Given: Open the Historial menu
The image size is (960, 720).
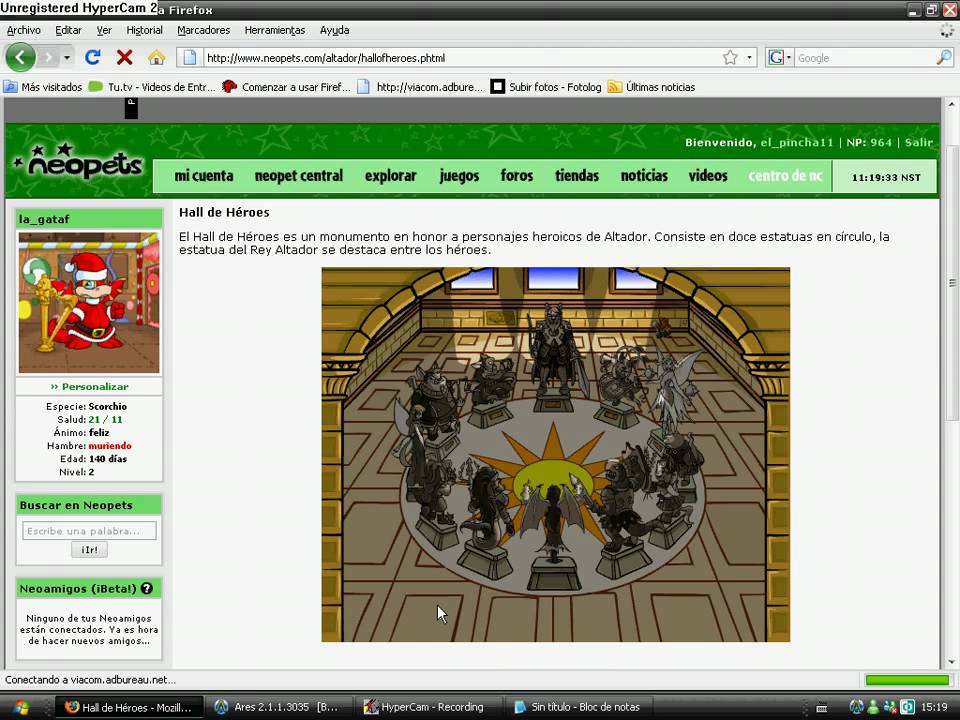Looking at the screenshot, I should coord(144,30).
